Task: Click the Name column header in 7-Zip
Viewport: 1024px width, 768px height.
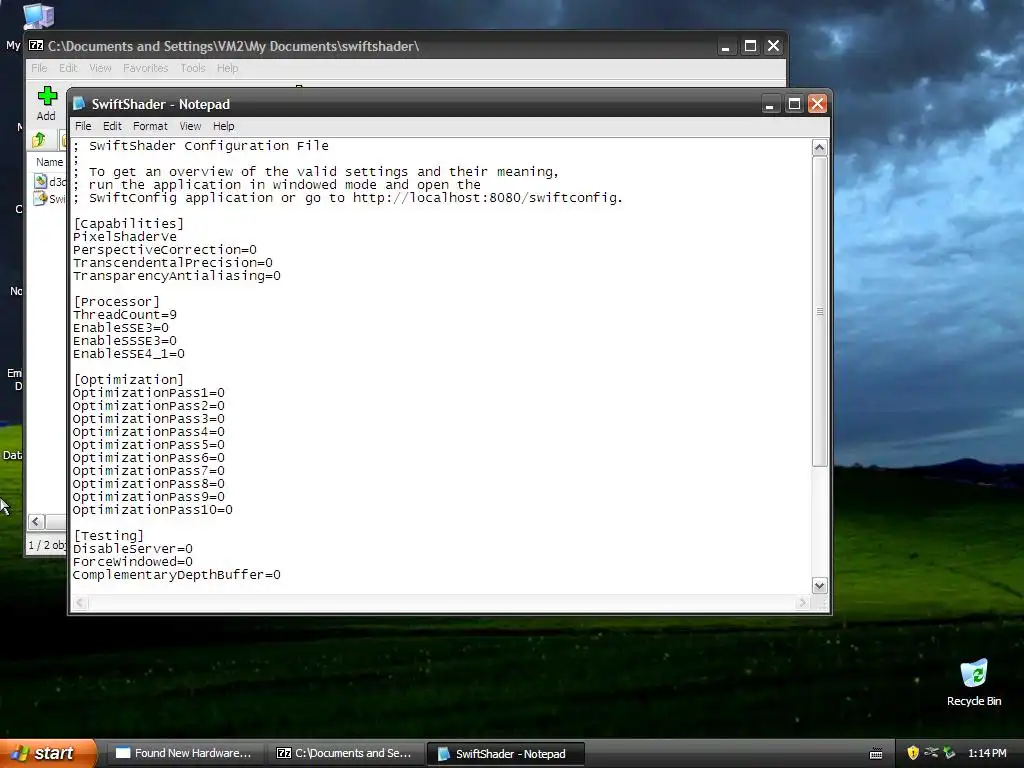Action: pyautogui.click(x=50, y=162)
